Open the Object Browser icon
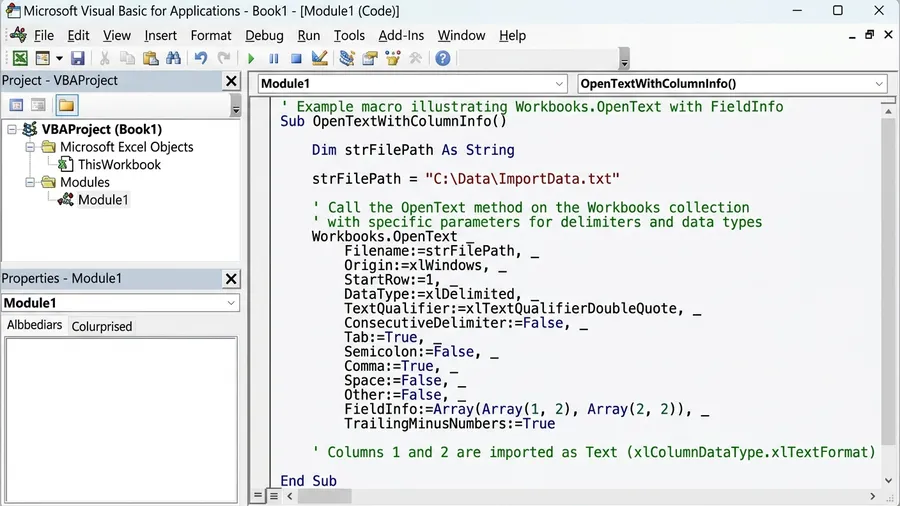This screenshot has height=506, width=900. [393, 58]
